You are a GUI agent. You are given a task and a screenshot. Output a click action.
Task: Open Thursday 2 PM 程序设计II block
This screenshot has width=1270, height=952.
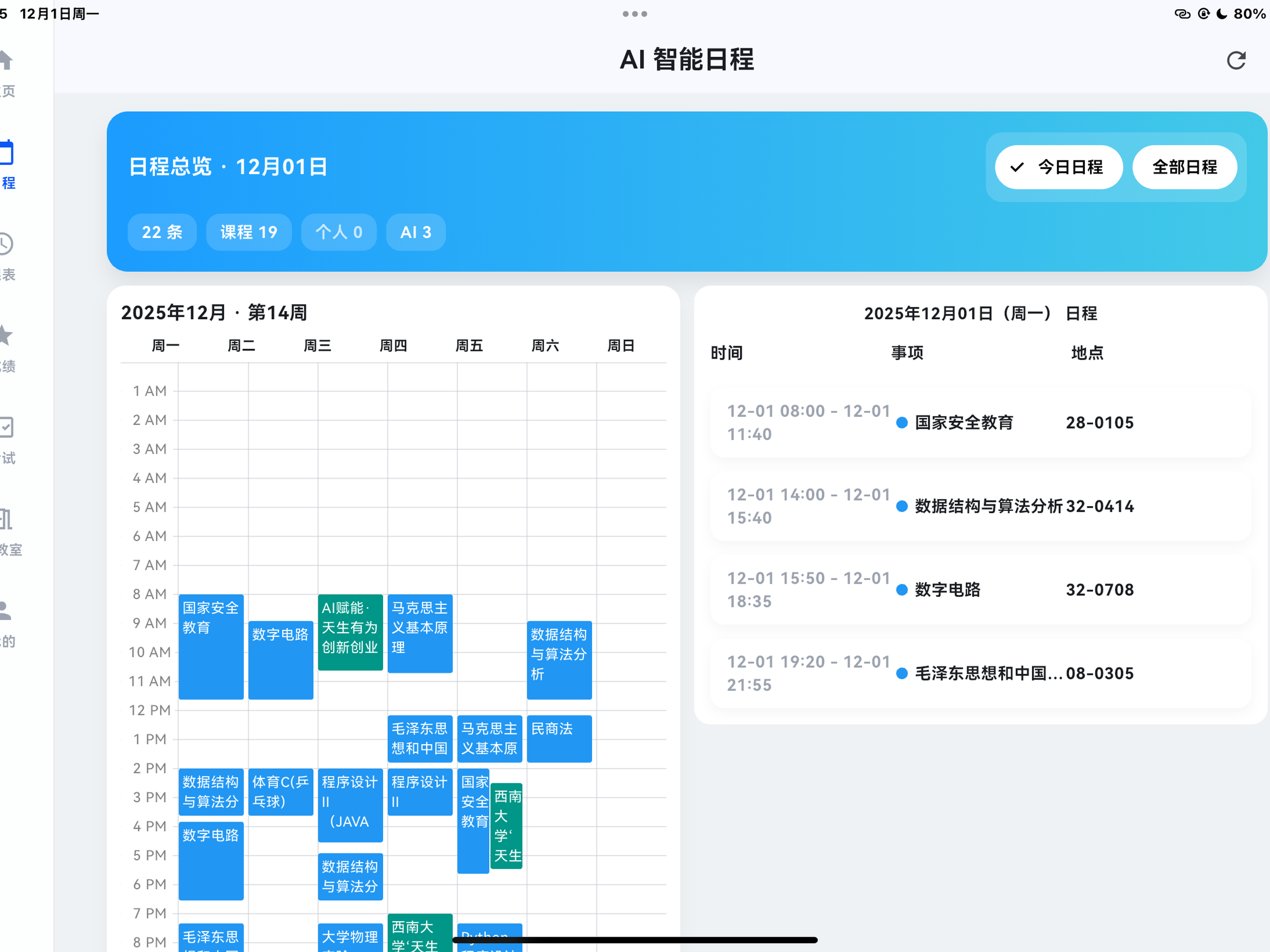[420, 792]
